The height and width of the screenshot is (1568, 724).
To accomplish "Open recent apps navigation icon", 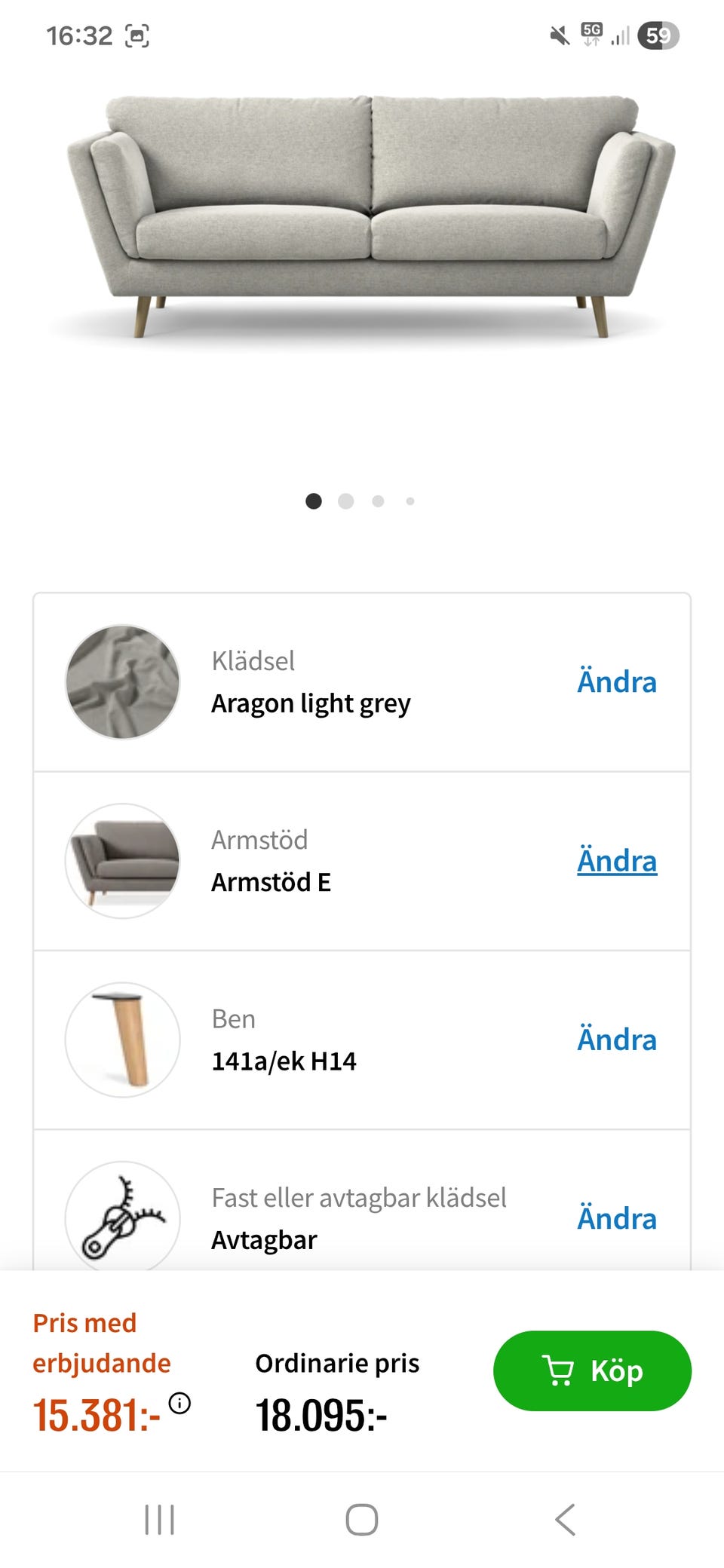I will click(x=159, y=1519).
